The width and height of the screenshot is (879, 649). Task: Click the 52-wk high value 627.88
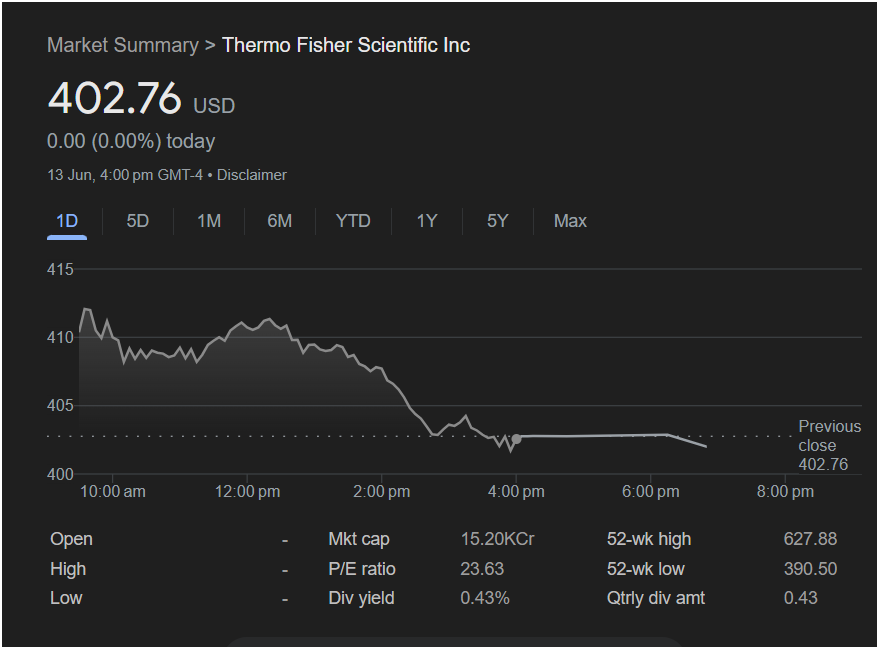click(810, 539)
